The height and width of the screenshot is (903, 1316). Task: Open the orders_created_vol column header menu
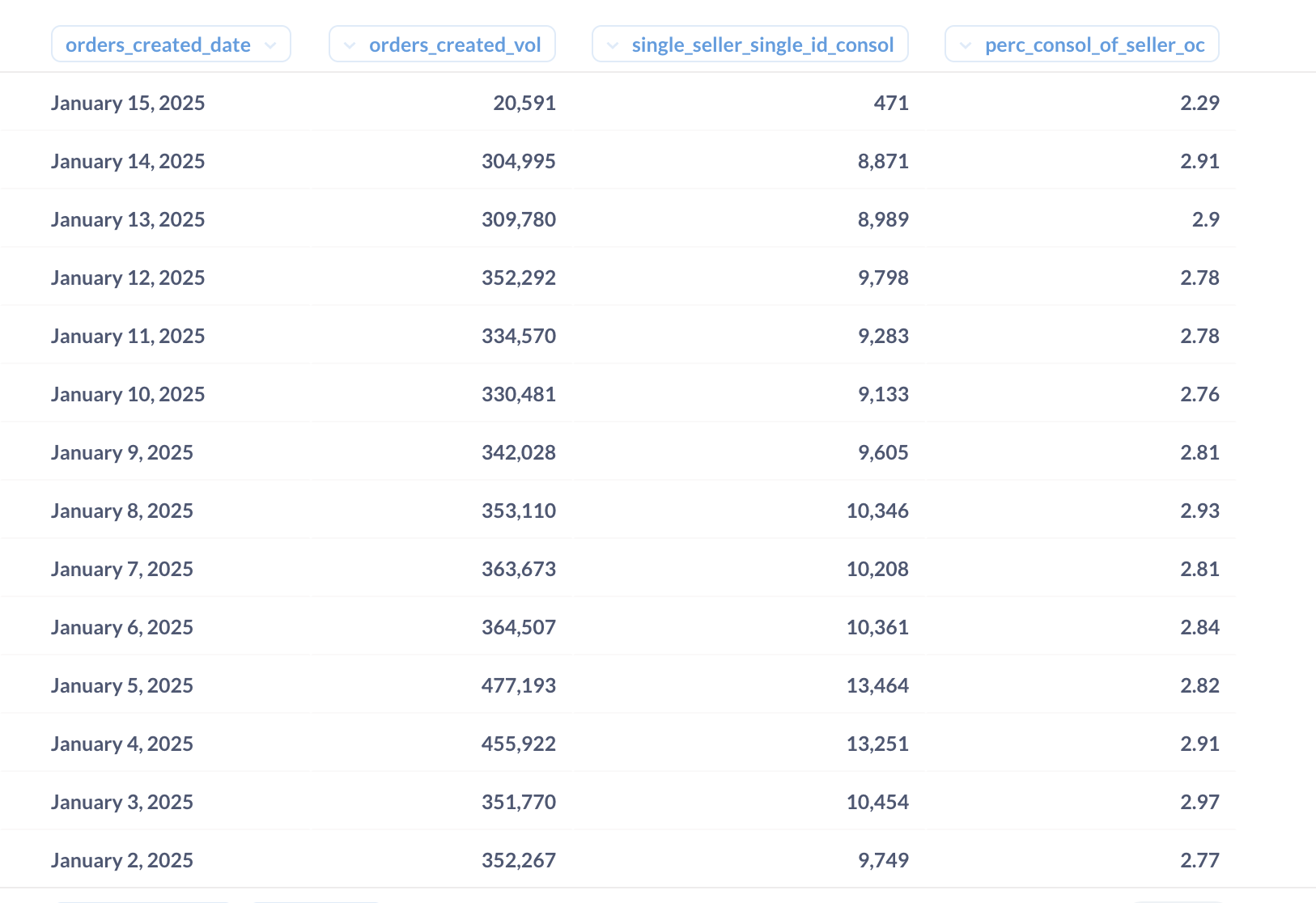click(455, 45)
